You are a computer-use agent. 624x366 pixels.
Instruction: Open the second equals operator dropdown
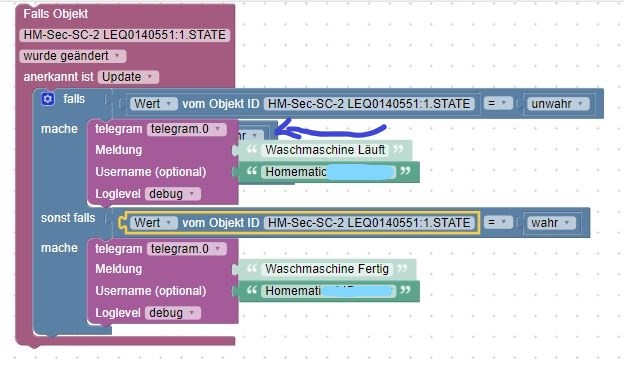coord(497,222)
